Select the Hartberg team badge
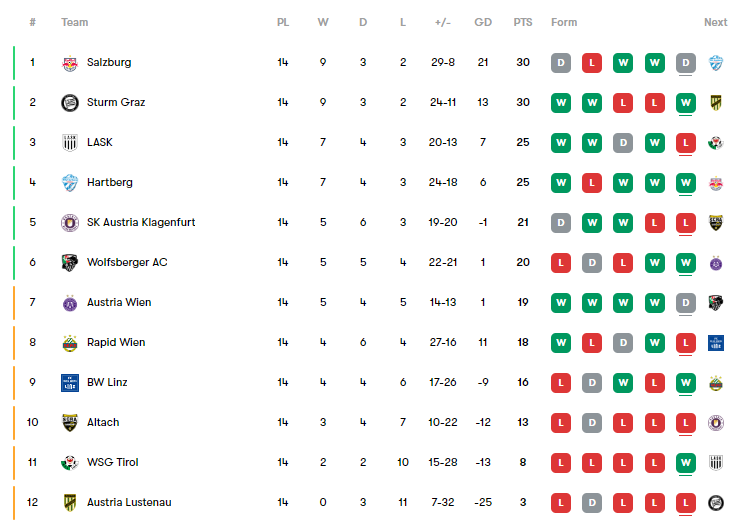Image resolution: width=743 pixels, height=524 pixels. [x=70, y=182]
